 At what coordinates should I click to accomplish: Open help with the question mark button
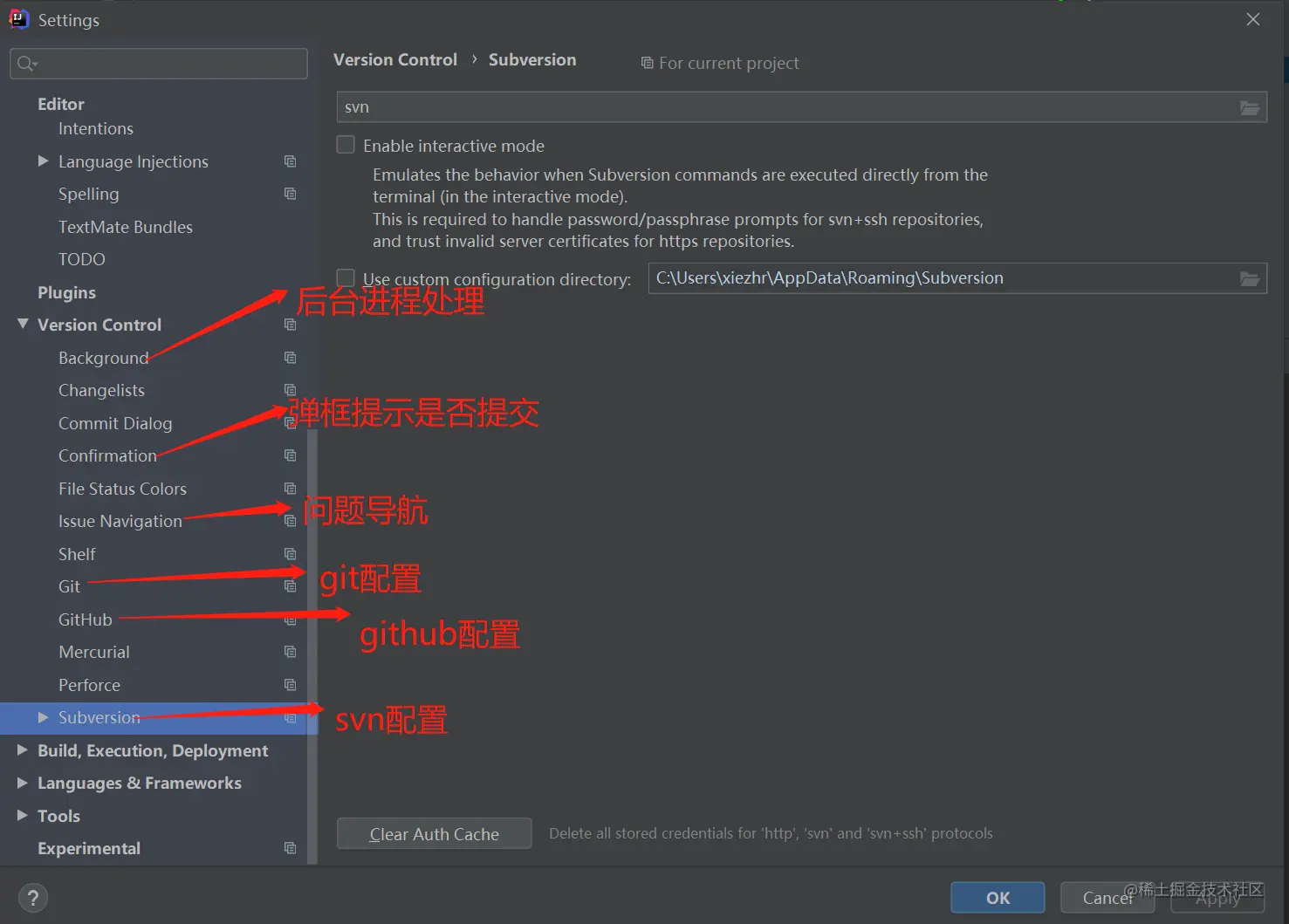click(33, 898)
